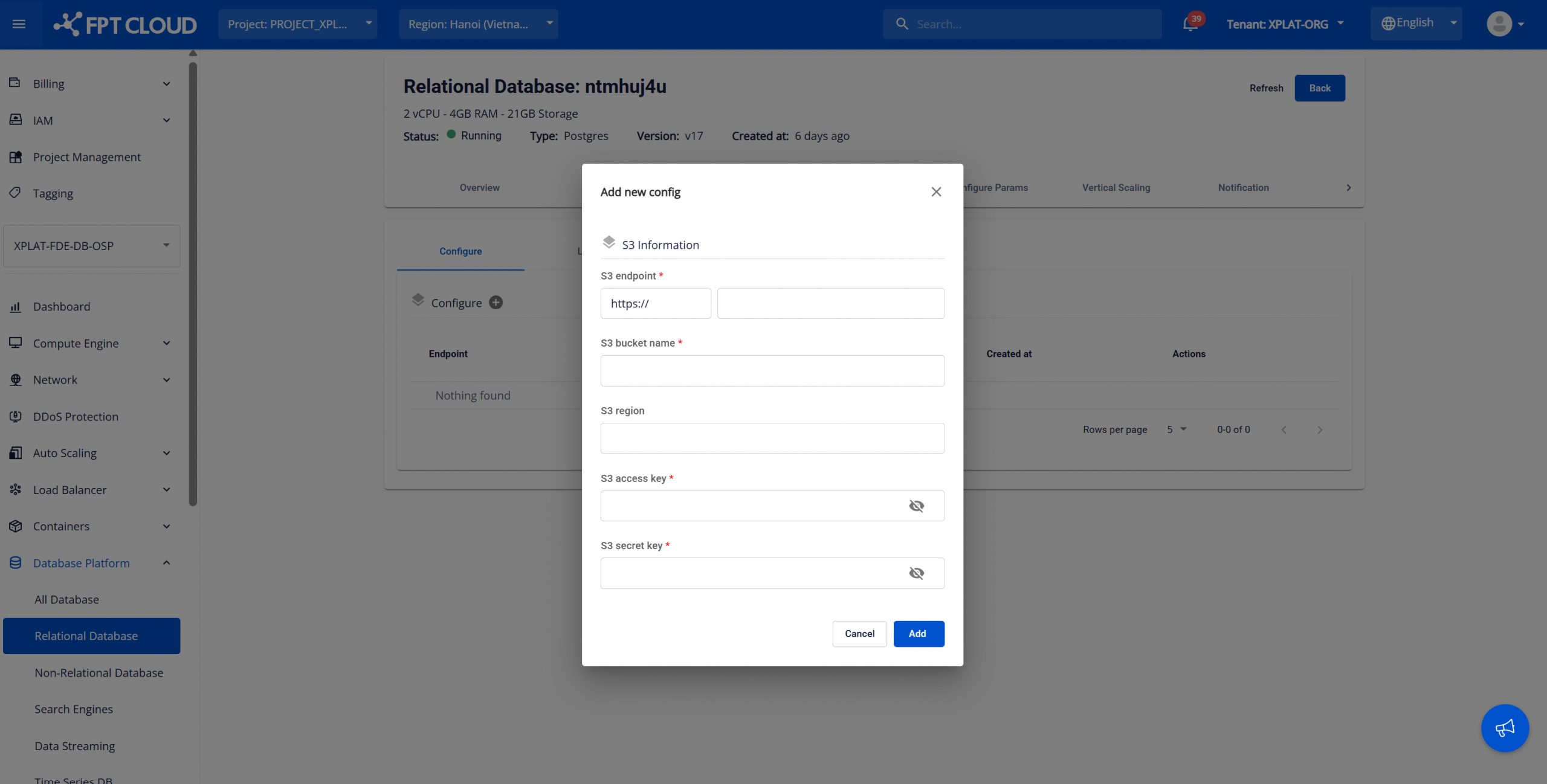Screen dimensions: 1547x784
Task: Click the Cancel button
Action: [x=859, y=634]
